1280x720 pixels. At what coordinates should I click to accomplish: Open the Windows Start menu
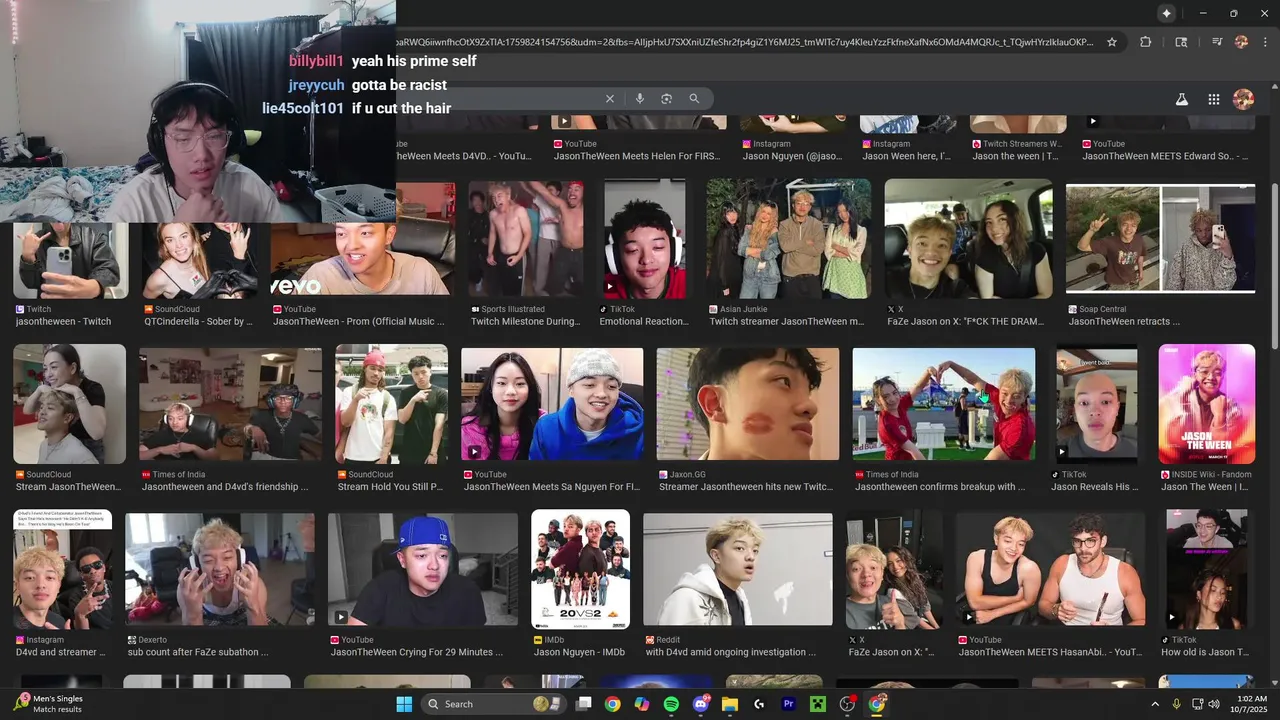(404, 704)
